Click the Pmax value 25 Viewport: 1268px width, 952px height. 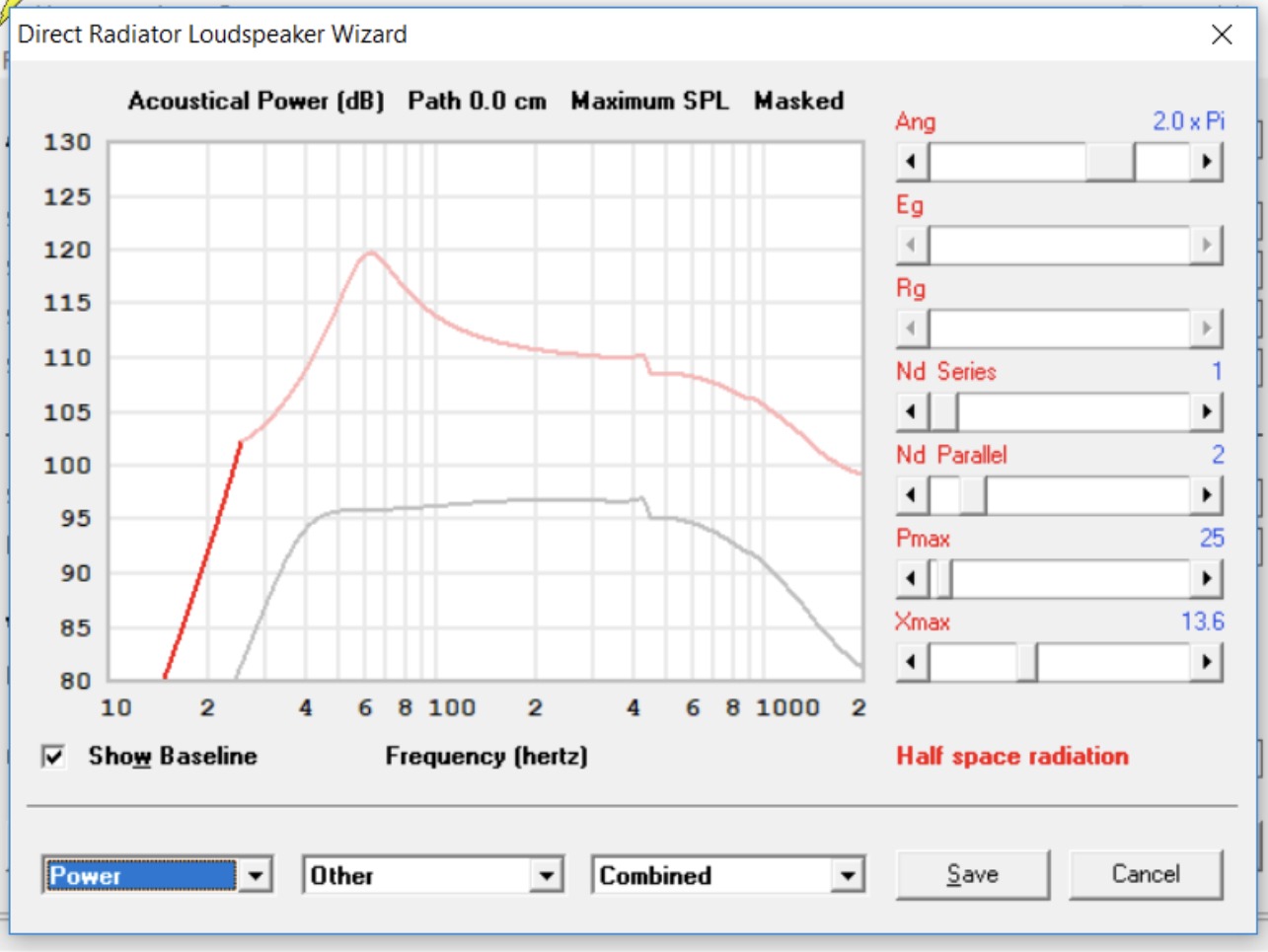tap(1212, 538)
